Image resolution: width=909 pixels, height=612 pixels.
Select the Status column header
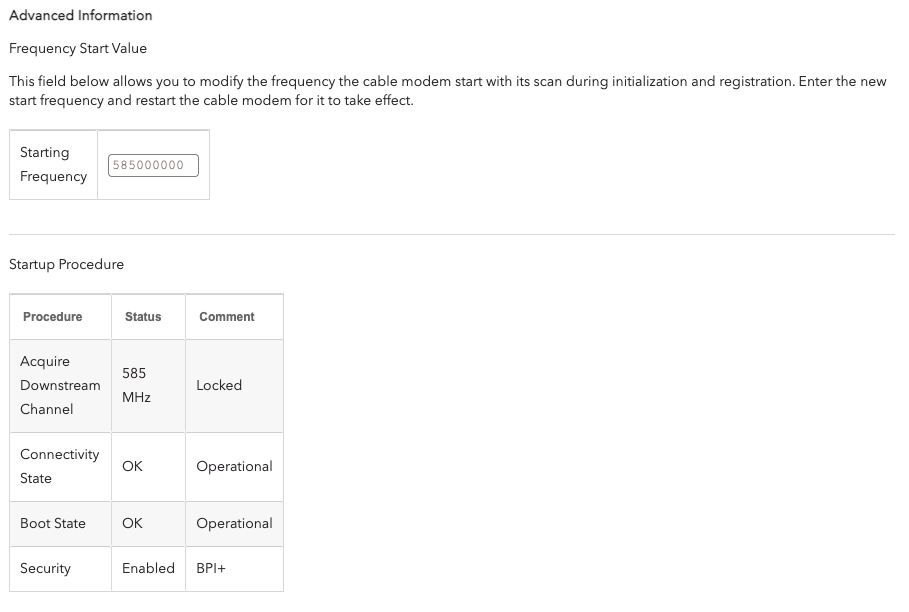143,317
